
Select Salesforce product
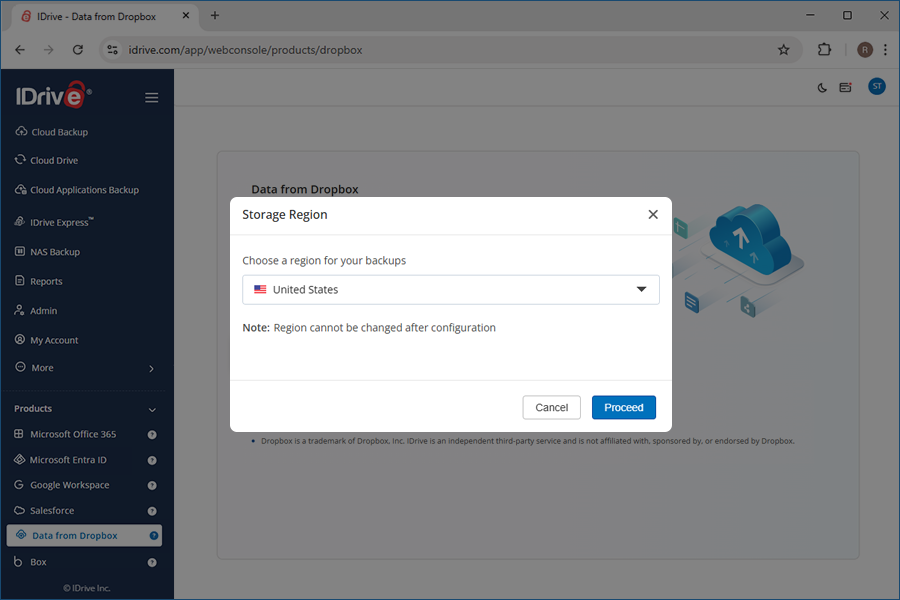45,510
